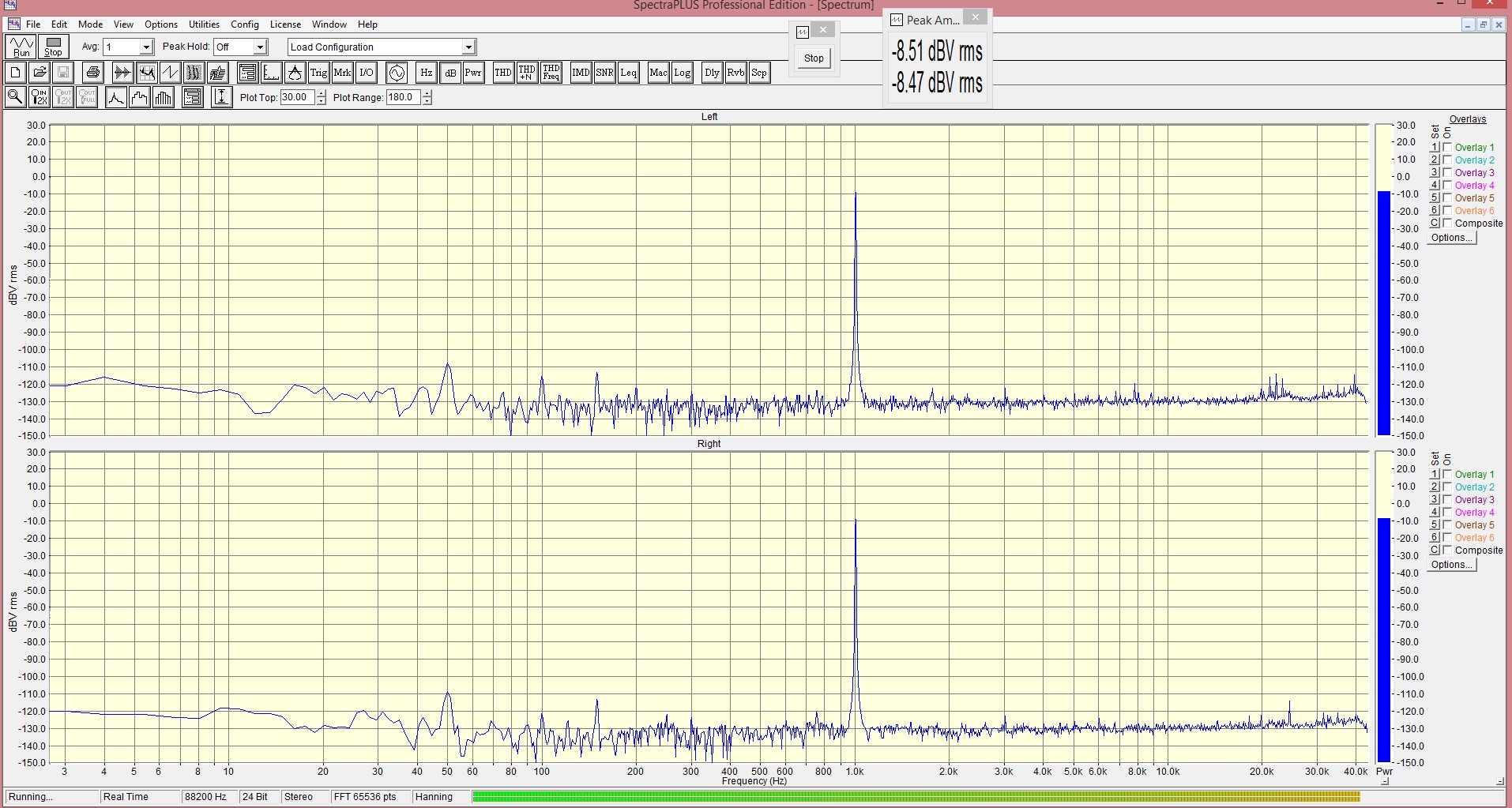Open the SNR utility icon
The image size is (1512, 808).
click(x=604, y=73)
